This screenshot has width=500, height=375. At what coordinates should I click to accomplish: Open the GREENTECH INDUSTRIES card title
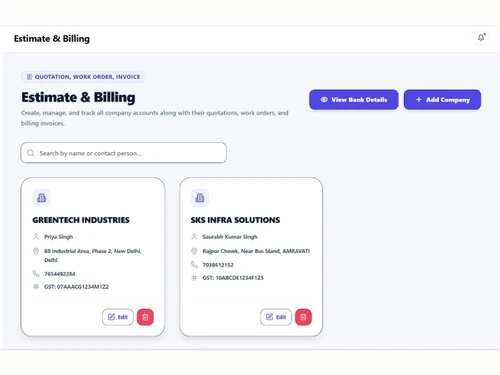81,220
